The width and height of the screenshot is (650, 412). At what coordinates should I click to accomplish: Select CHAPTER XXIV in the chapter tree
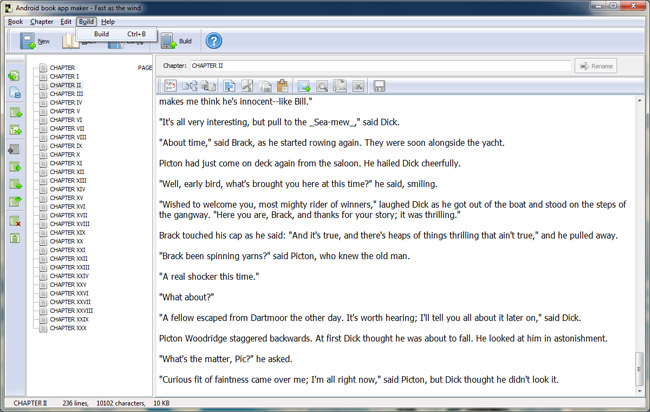[x=69, y=276]
